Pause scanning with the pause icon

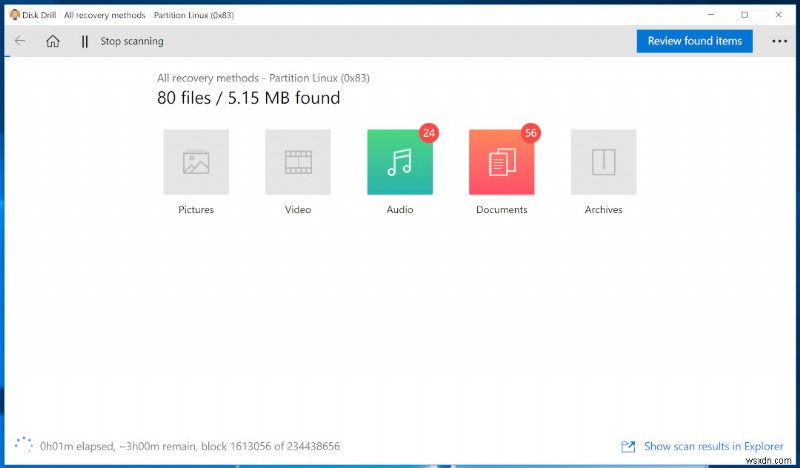[84, 41]
